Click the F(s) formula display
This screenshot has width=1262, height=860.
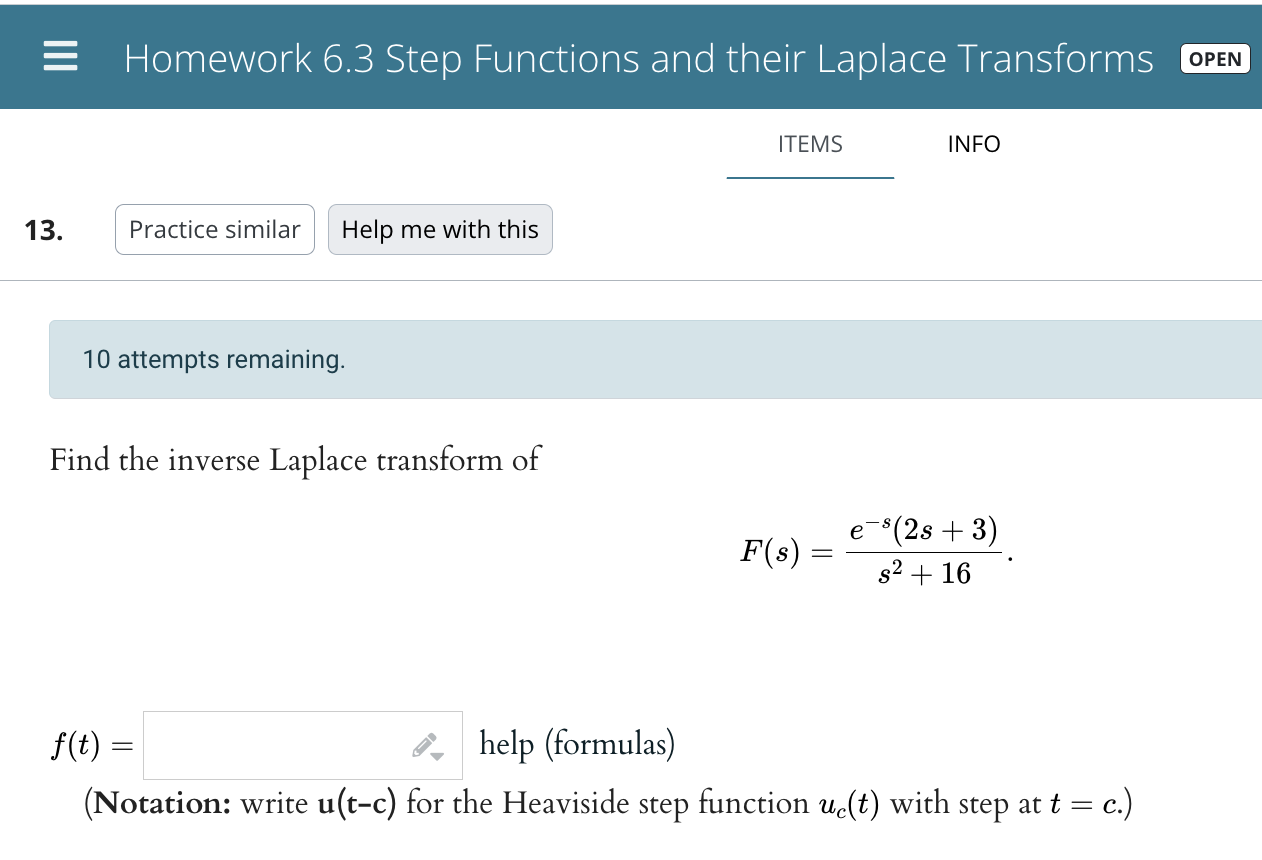click(872, 551)
